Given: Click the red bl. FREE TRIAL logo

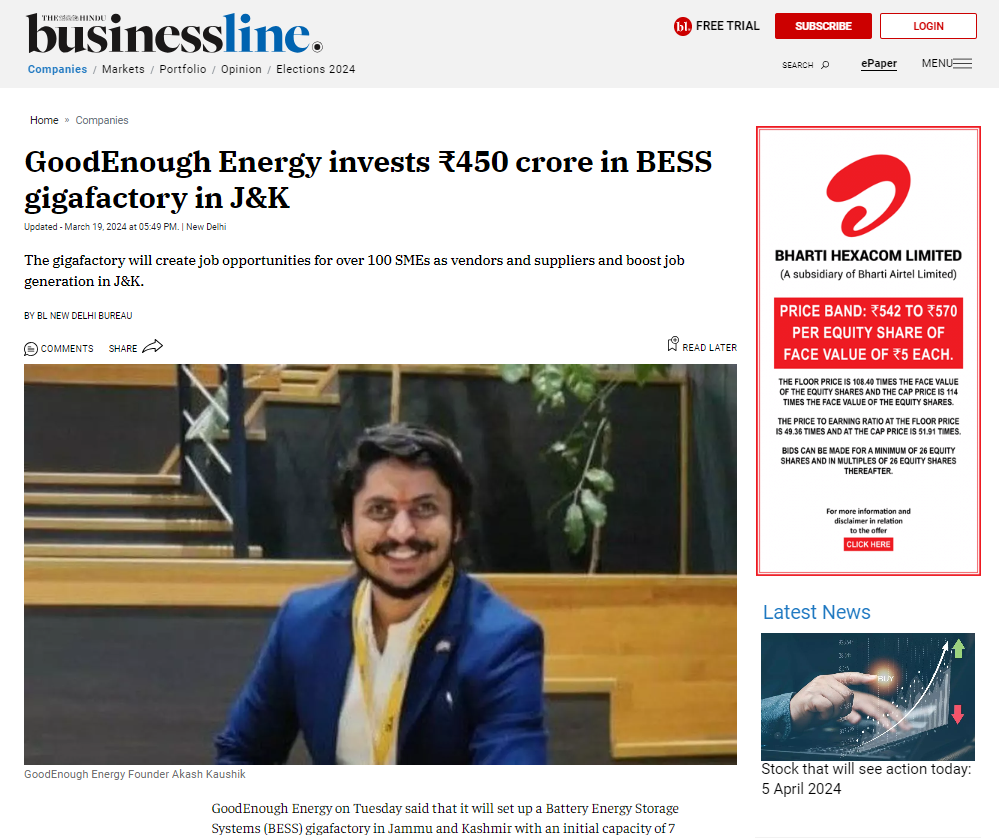Looking at the screenshot, I should point(682,26).
